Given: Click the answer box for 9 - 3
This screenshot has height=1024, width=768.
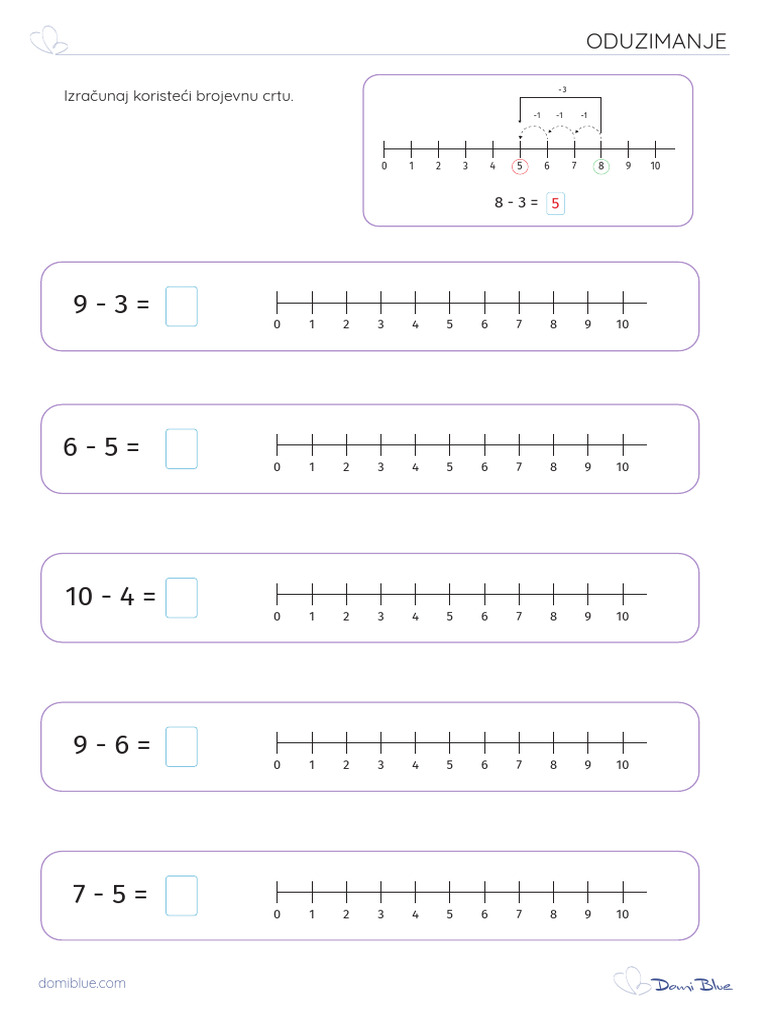Looking at the screenshot, I should tap(182, 306).
